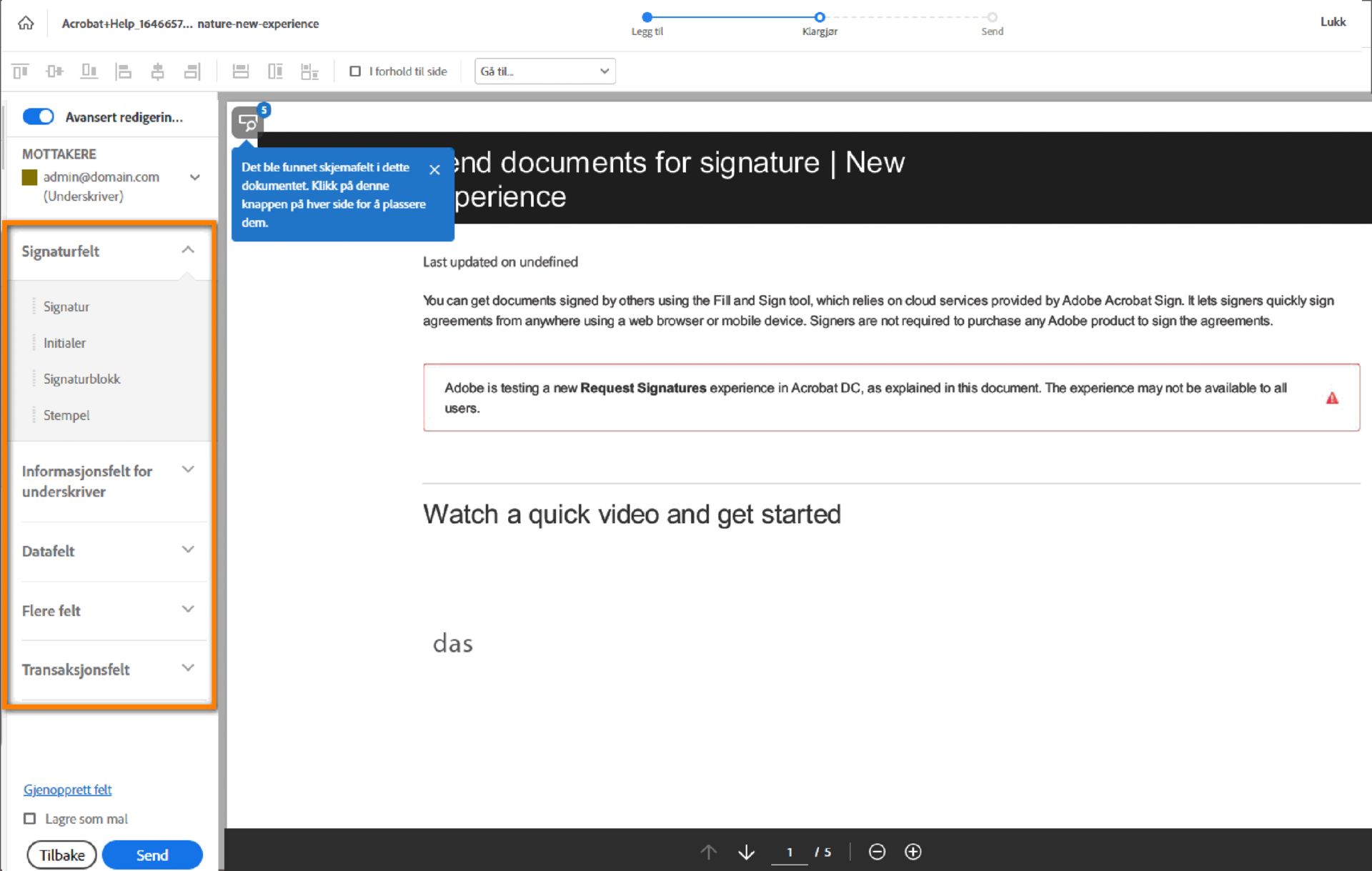Go to next page with down arrow
This screenshot has width=1372, height=871.
click(746, 852)
